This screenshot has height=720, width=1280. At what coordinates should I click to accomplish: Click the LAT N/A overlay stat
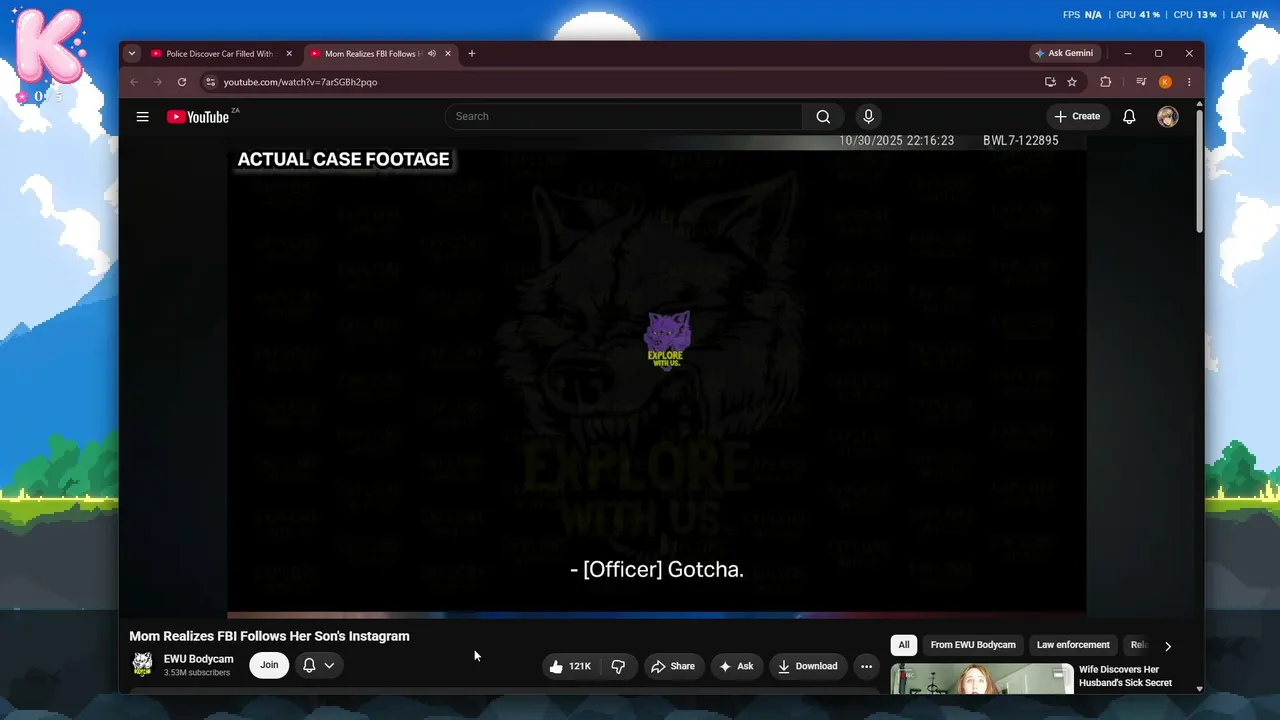click(x=1250, y=15)
